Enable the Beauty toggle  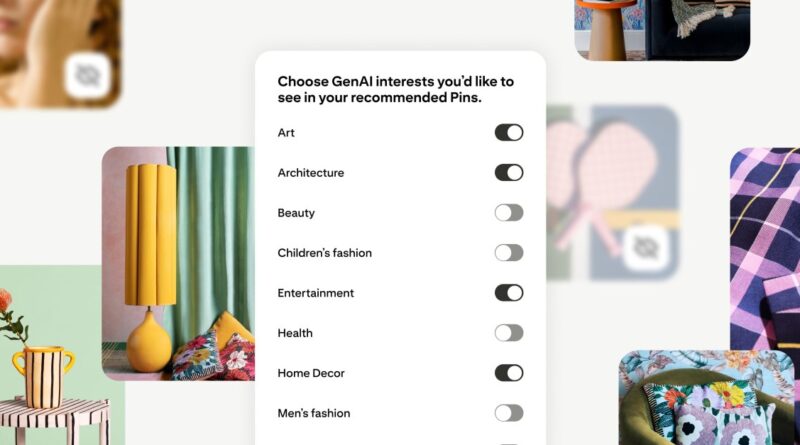tap(509, 213)
